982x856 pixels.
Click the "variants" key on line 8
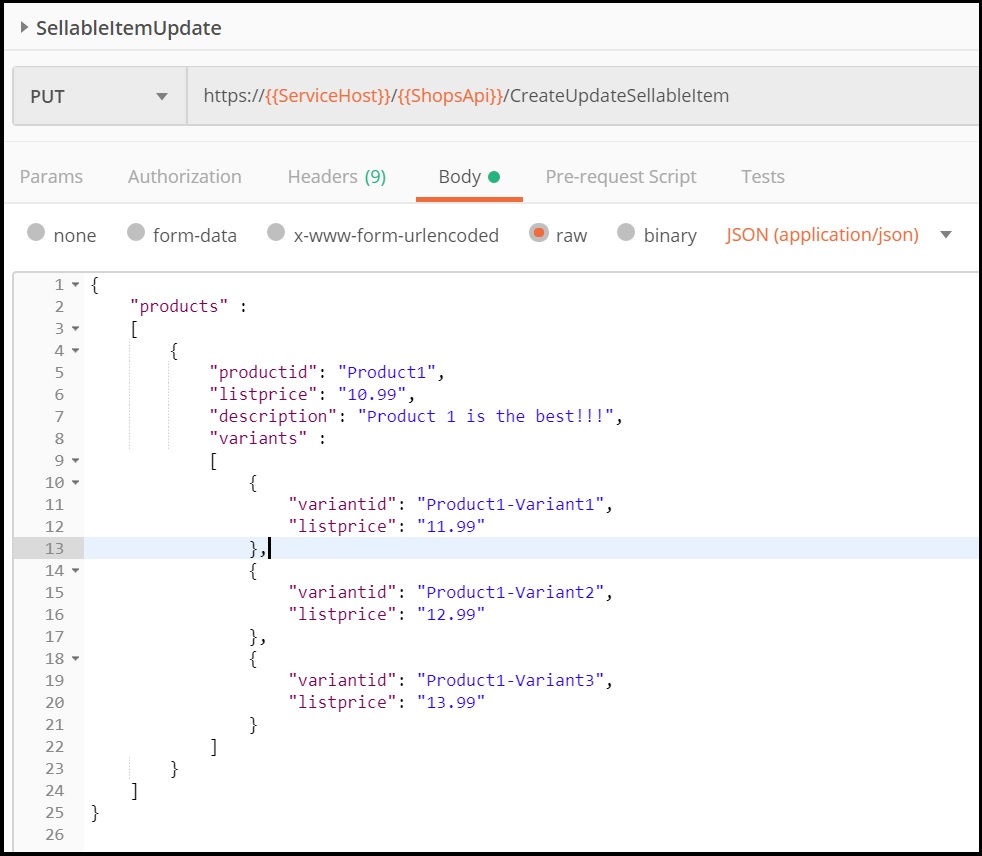[258, 438]
